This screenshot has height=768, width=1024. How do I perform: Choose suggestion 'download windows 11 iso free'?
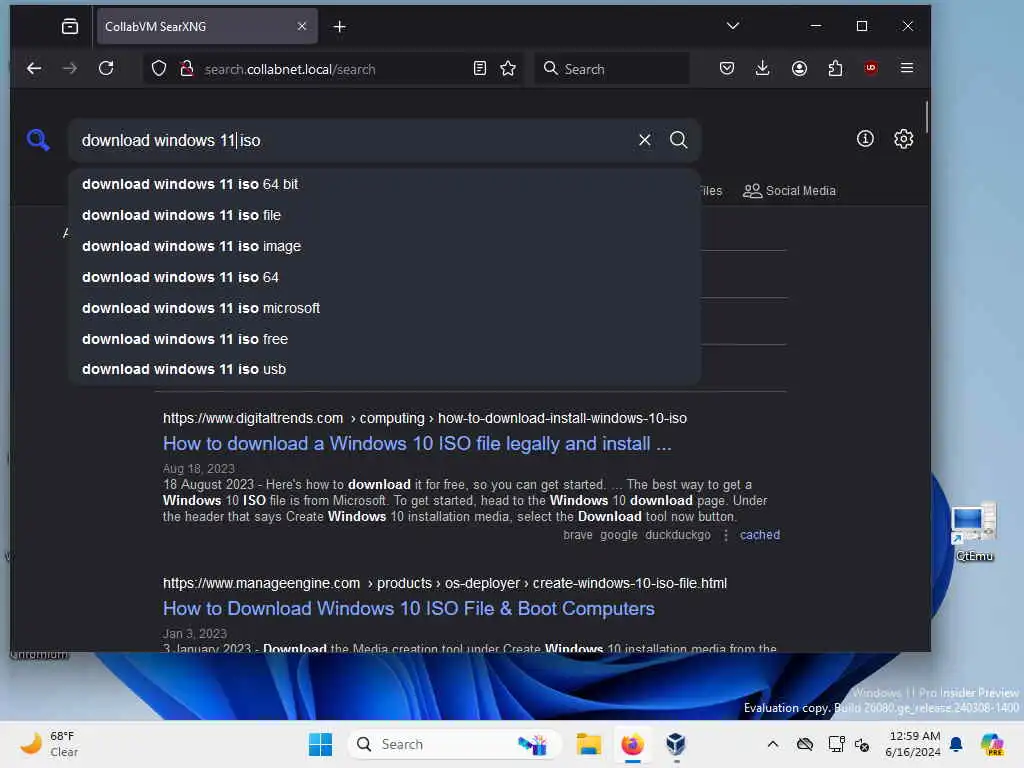coord(385,339)
